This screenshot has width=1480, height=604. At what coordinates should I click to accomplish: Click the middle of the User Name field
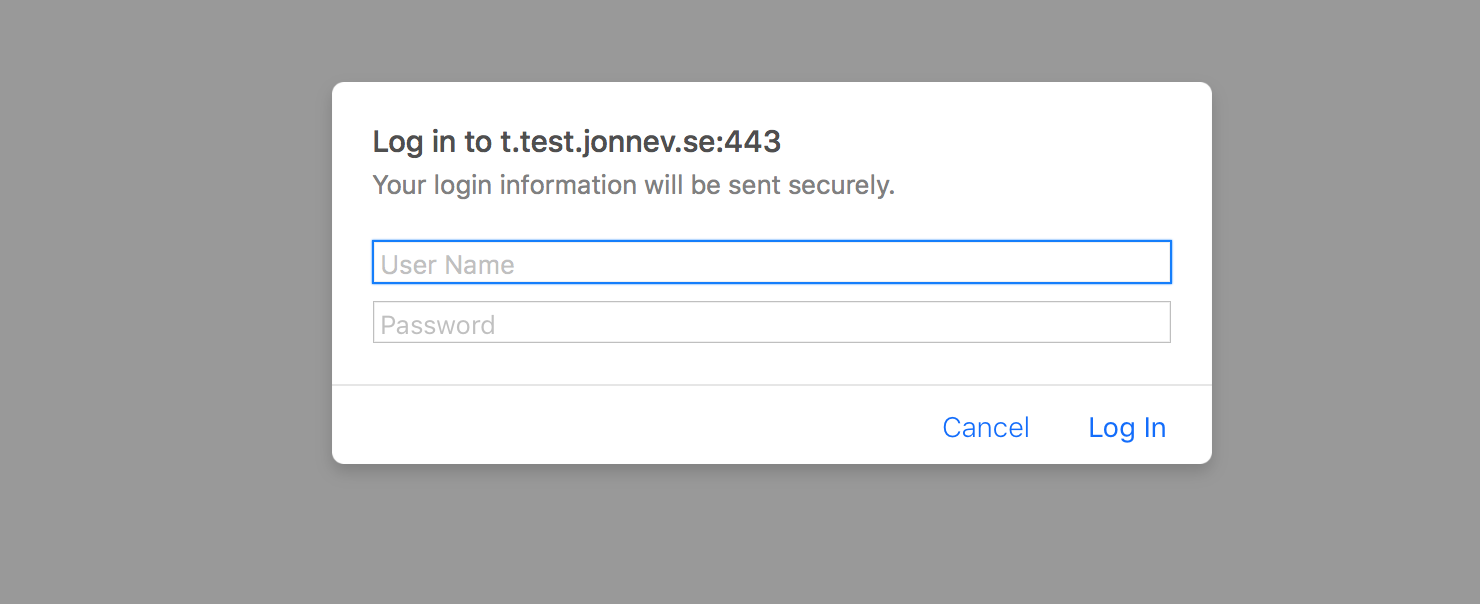click(771, 263)
